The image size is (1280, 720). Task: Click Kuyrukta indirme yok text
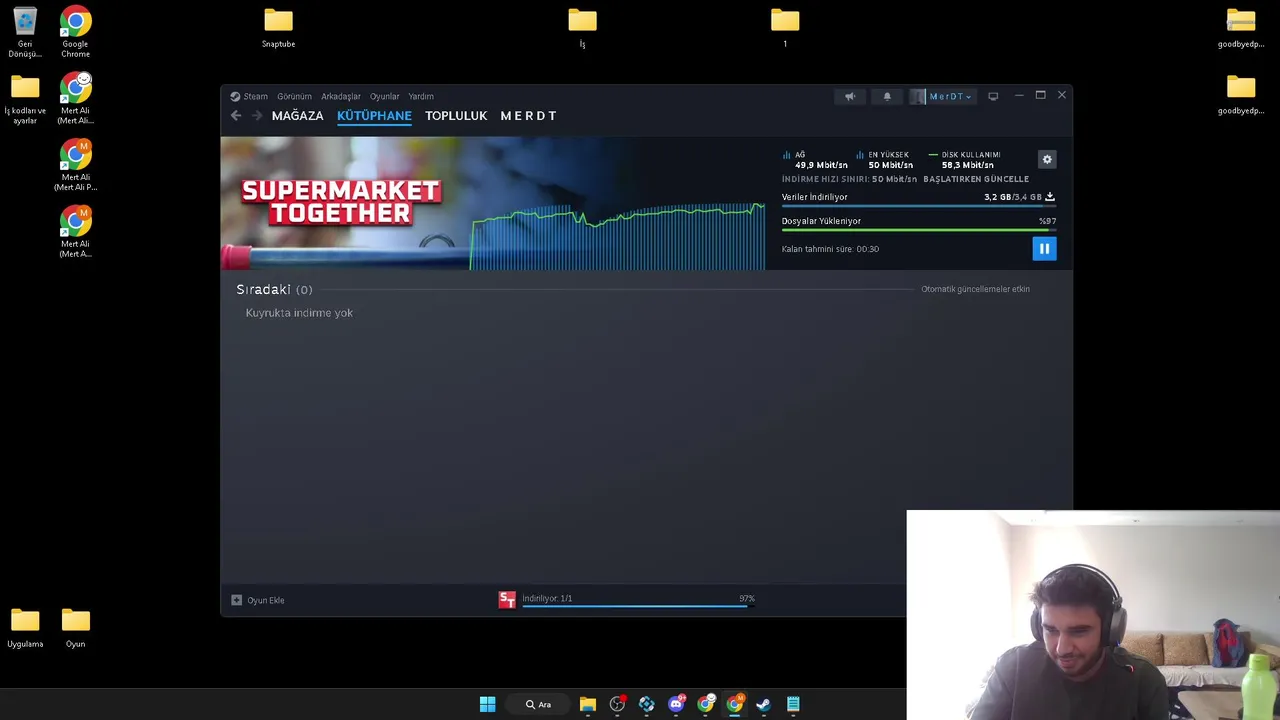point(299,313)
